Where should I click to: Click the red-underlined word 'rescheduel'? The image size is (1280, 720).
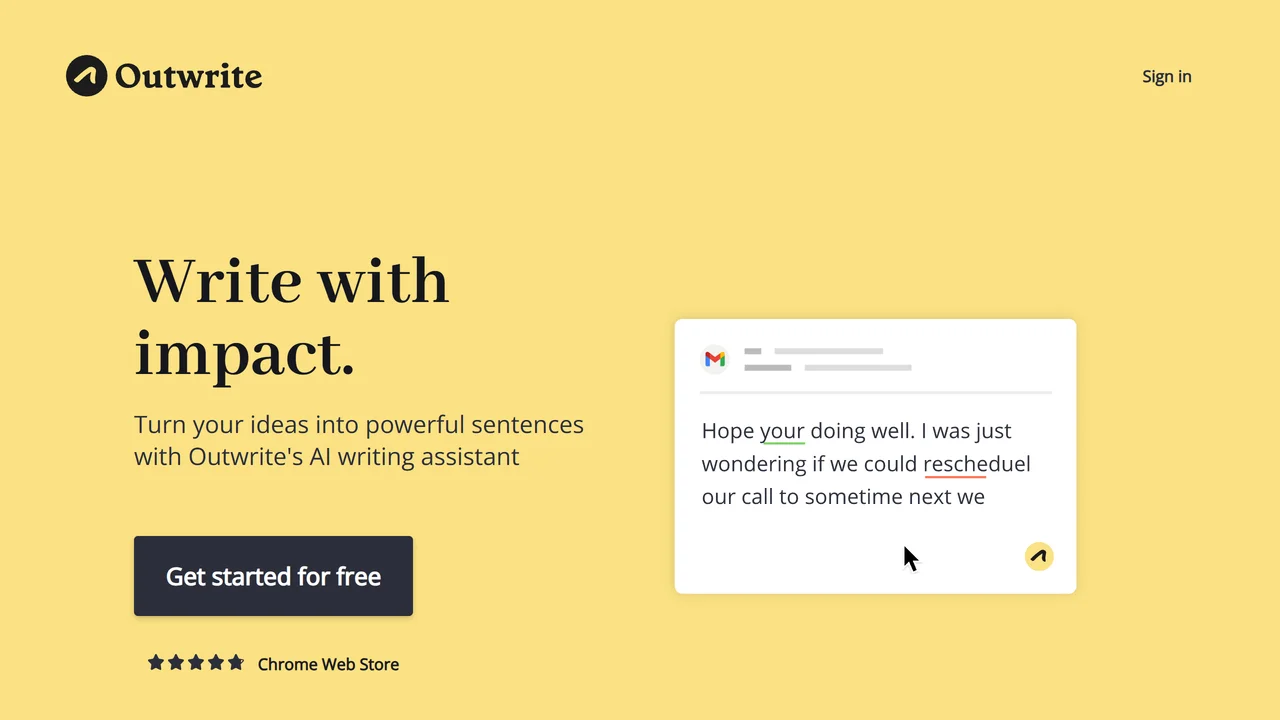tap(976, 464)
